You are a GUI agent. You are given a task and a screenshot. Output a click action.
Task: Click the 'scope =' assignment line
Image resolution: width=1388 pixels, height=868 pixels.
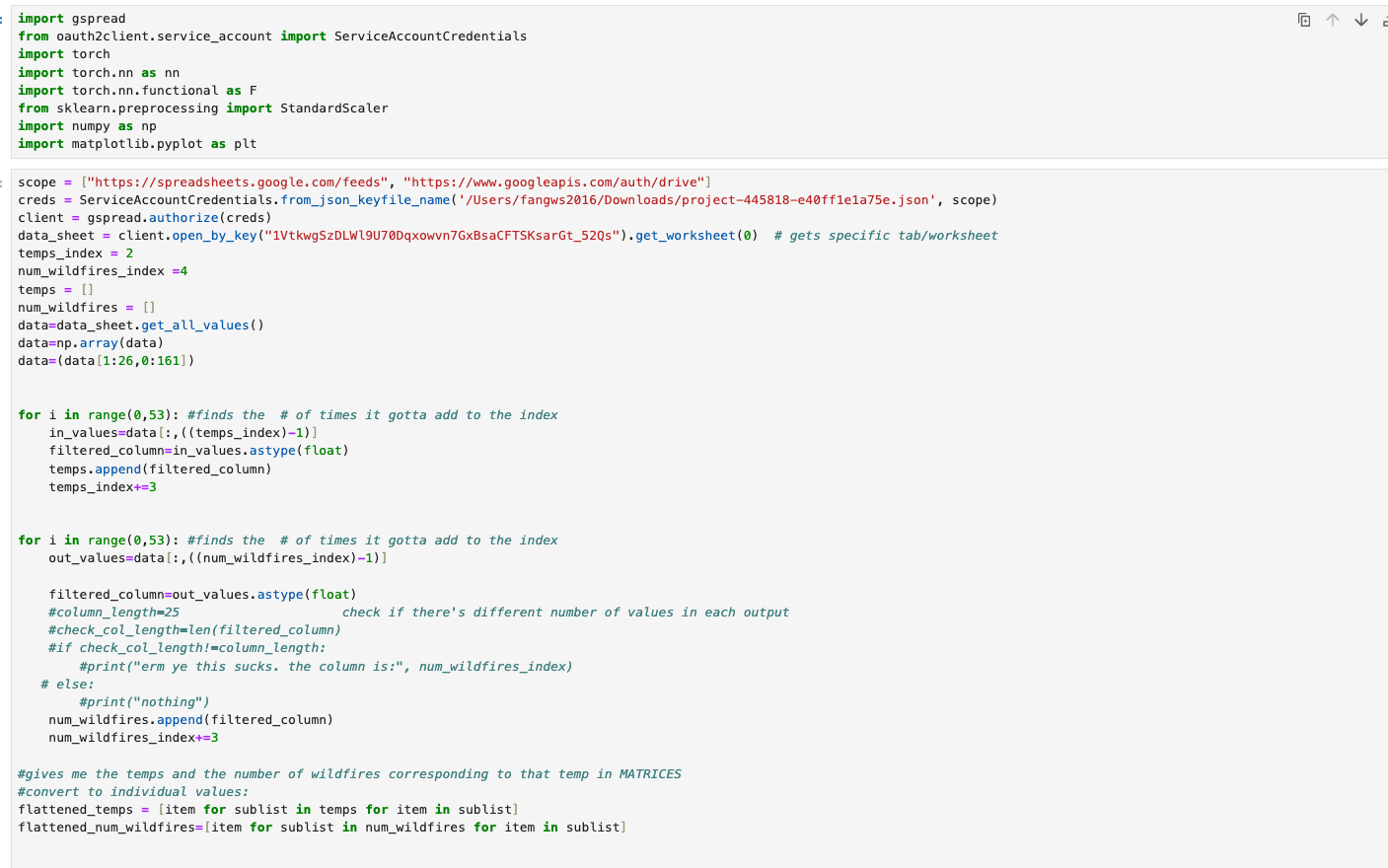(365, 182)
